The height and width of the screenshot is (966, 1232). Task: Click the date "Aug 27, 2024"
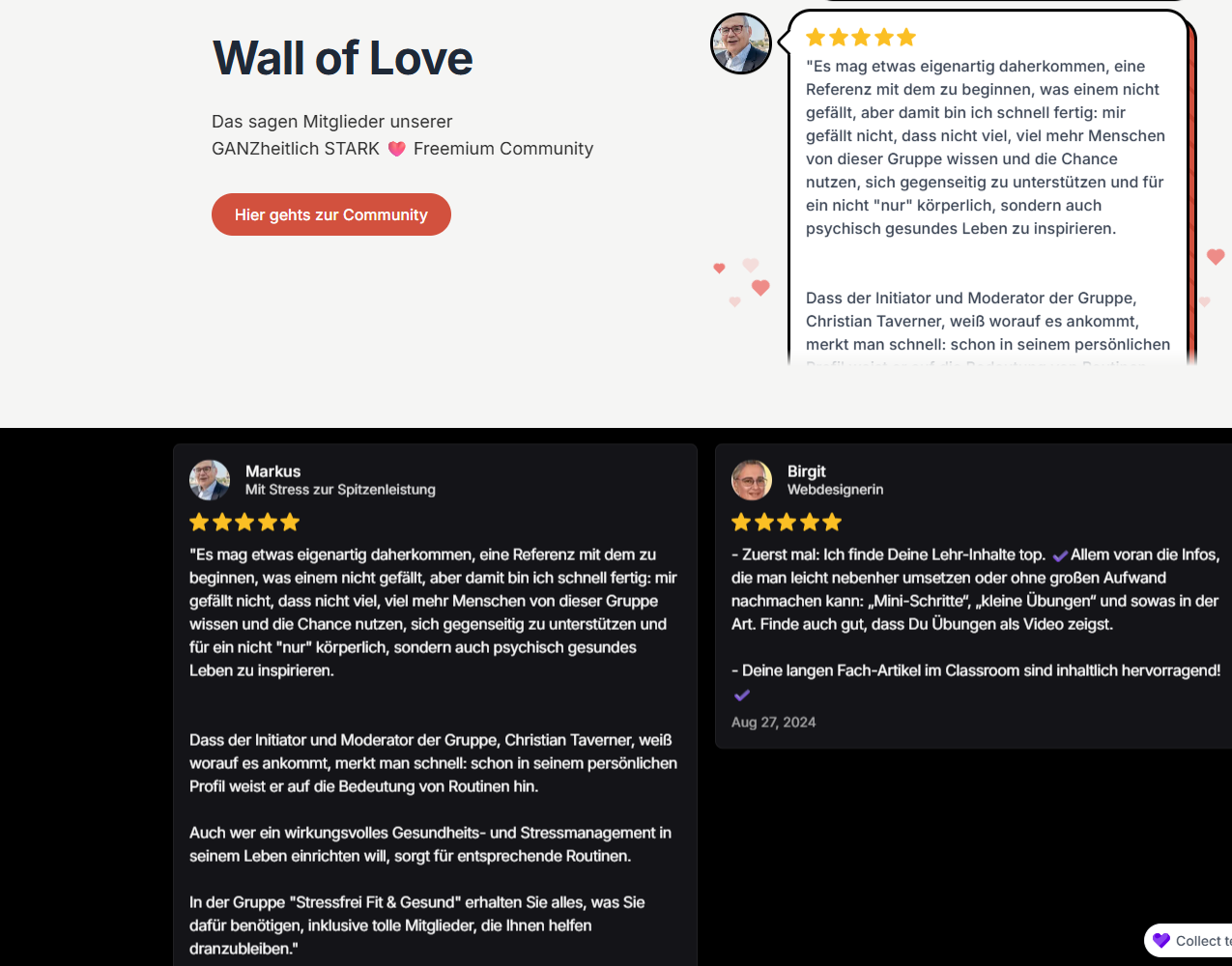pos(773,723)
